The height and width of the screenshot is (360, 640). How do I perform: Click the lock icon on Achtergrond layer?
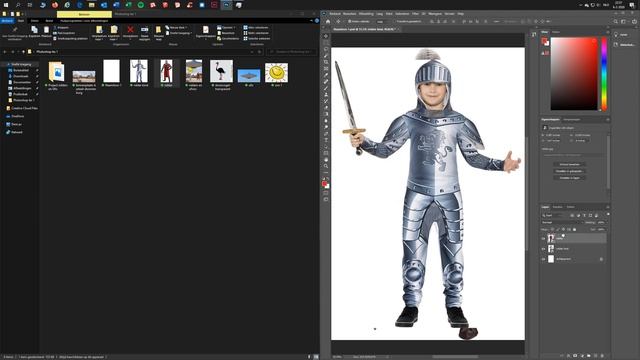(x=601, y=259)
